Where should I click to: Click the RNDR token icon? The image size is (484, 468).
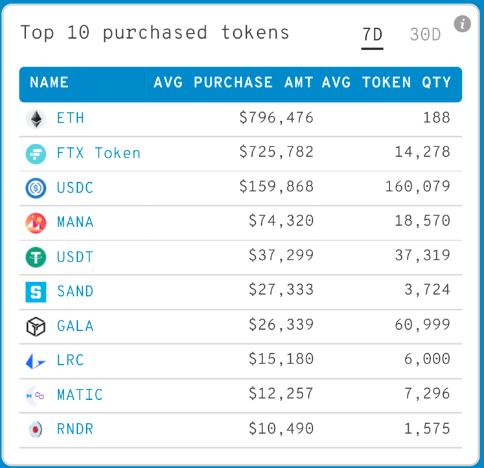pyautogui.click(x=36, y=429)
